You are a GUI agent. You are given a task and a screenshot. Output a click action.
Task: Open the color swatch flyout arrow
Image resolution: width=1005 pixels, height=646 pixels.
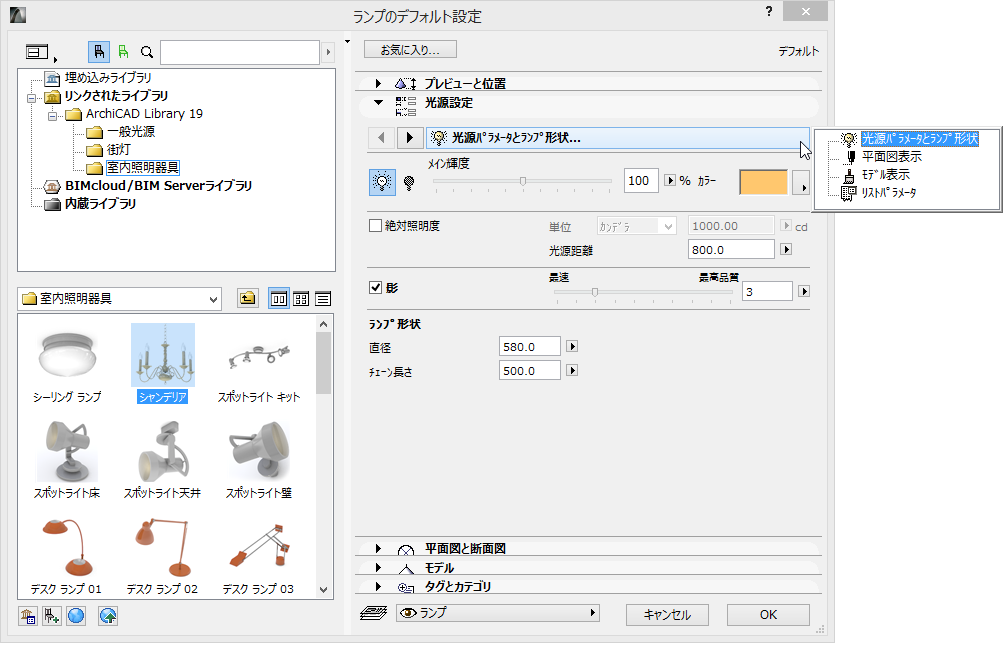pyautogui.click(x=802, y=182)
